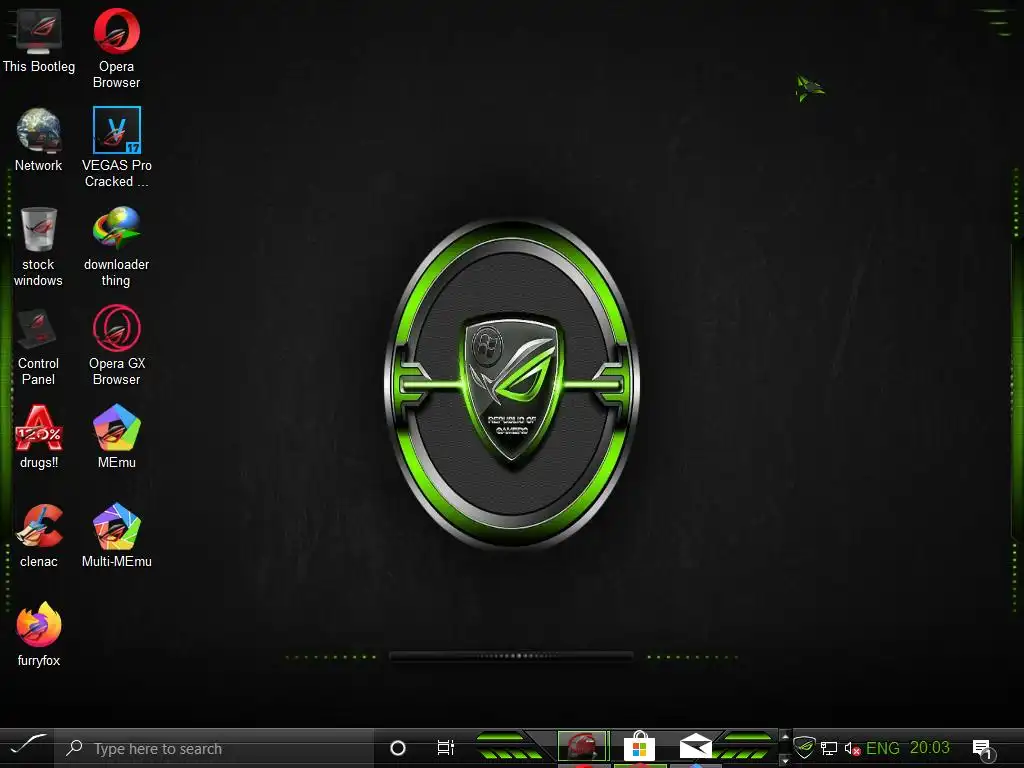Open the Mail app on taskbar
The height and width of the screenshot is (768, 1024).
point(696,746)
